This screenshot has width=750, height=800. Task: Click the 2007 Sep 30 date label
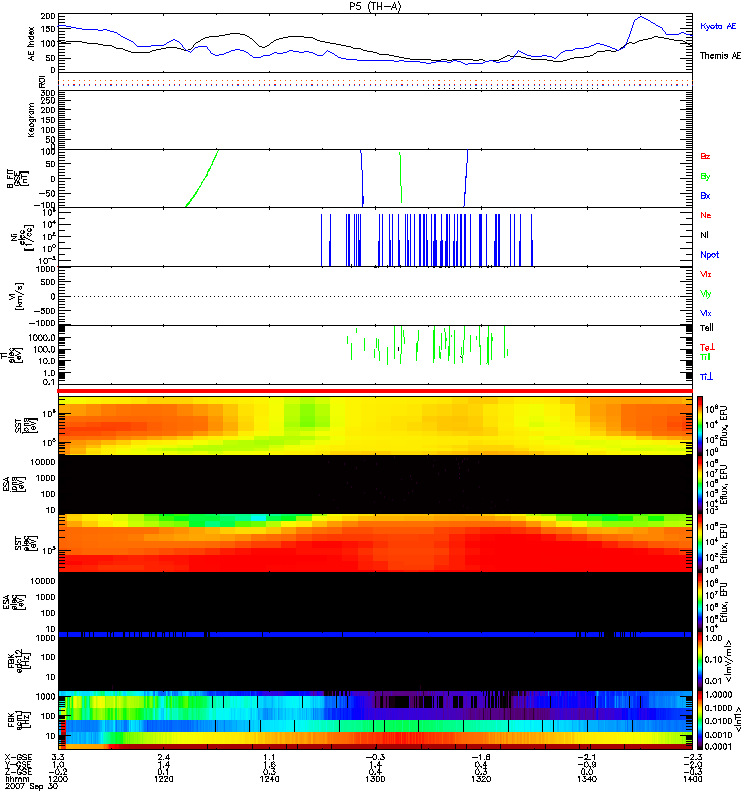[x=32, y=786]
